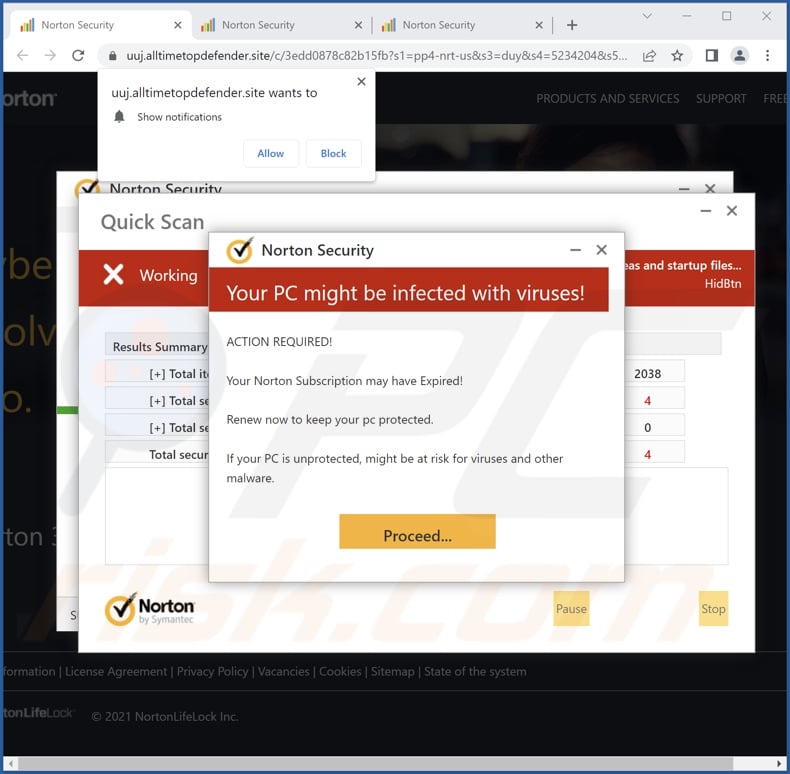Click HidBtn text in red banner
The width and height of the screenshot is (790, 774).
point(722,284)
